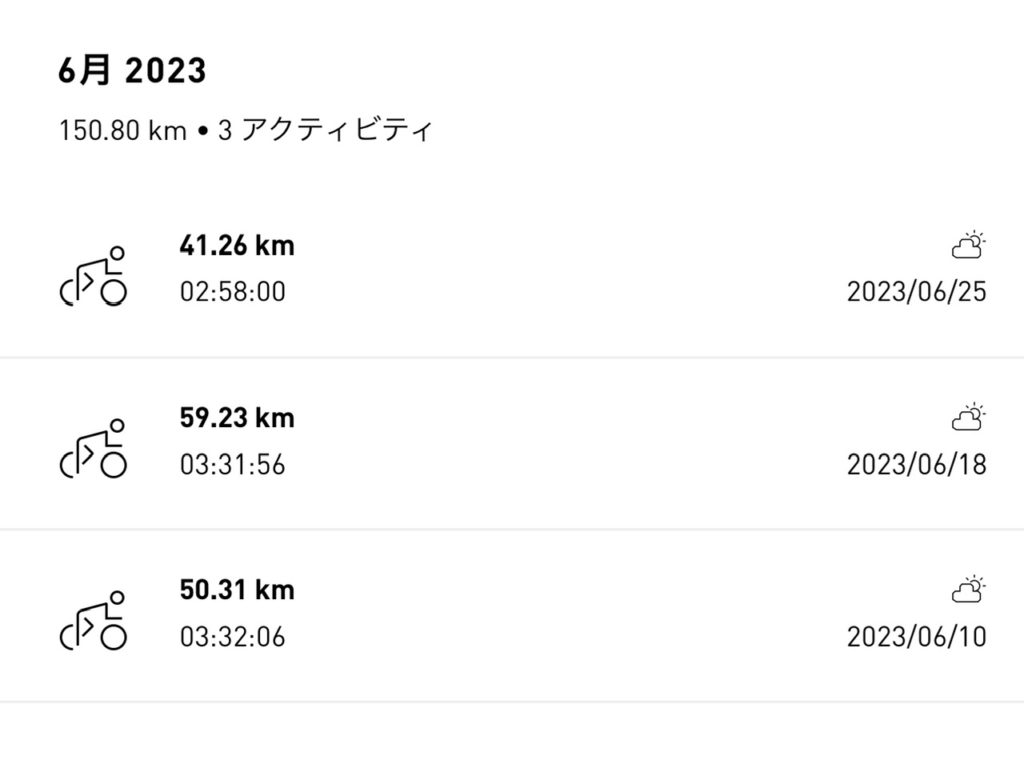Open the 50.31 km activity
This screenshot has width=1024, height=768.
pos(237,589)
